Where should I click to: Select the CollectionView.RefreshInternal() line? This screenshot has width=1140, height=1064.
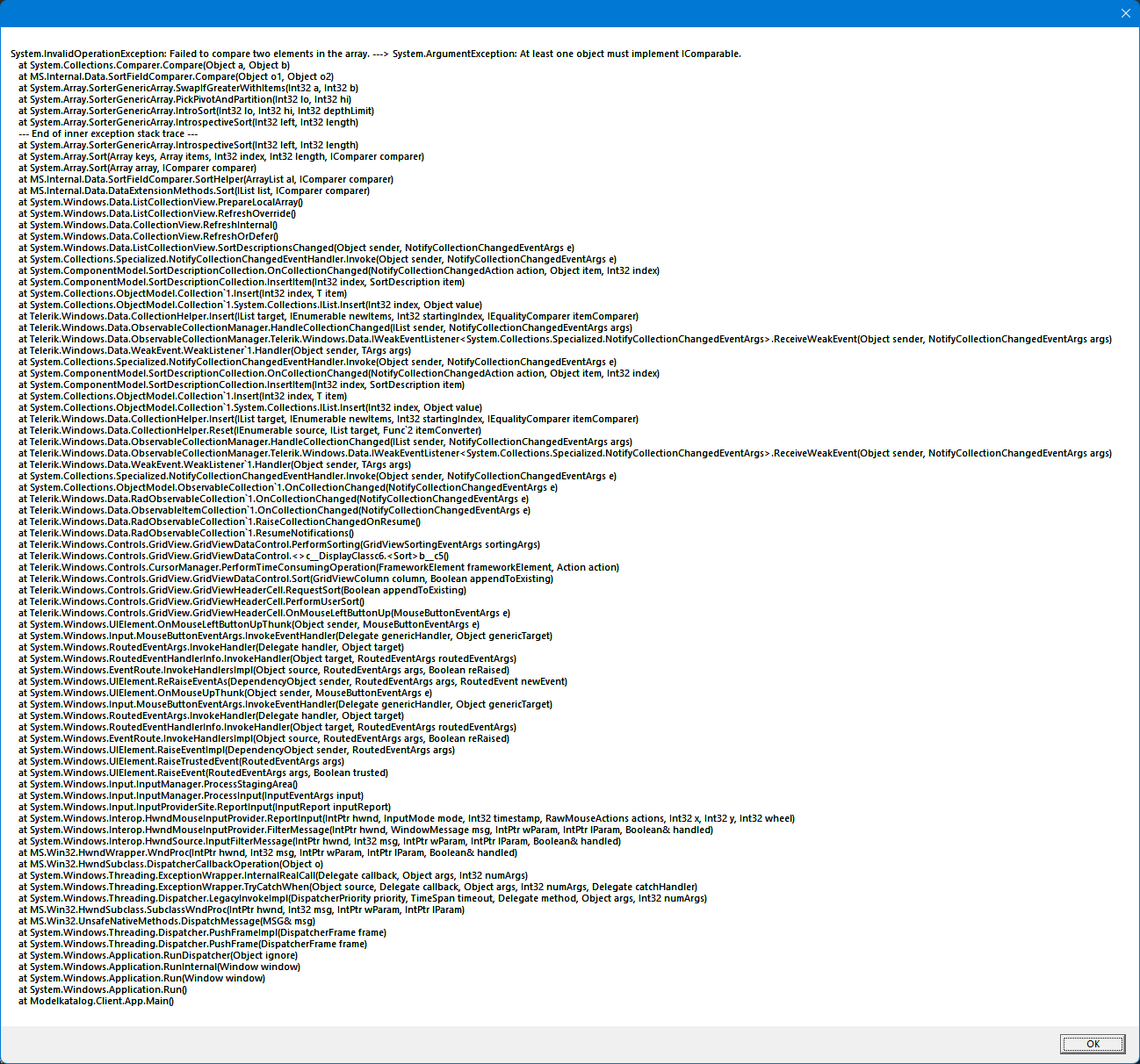(148, 225)
